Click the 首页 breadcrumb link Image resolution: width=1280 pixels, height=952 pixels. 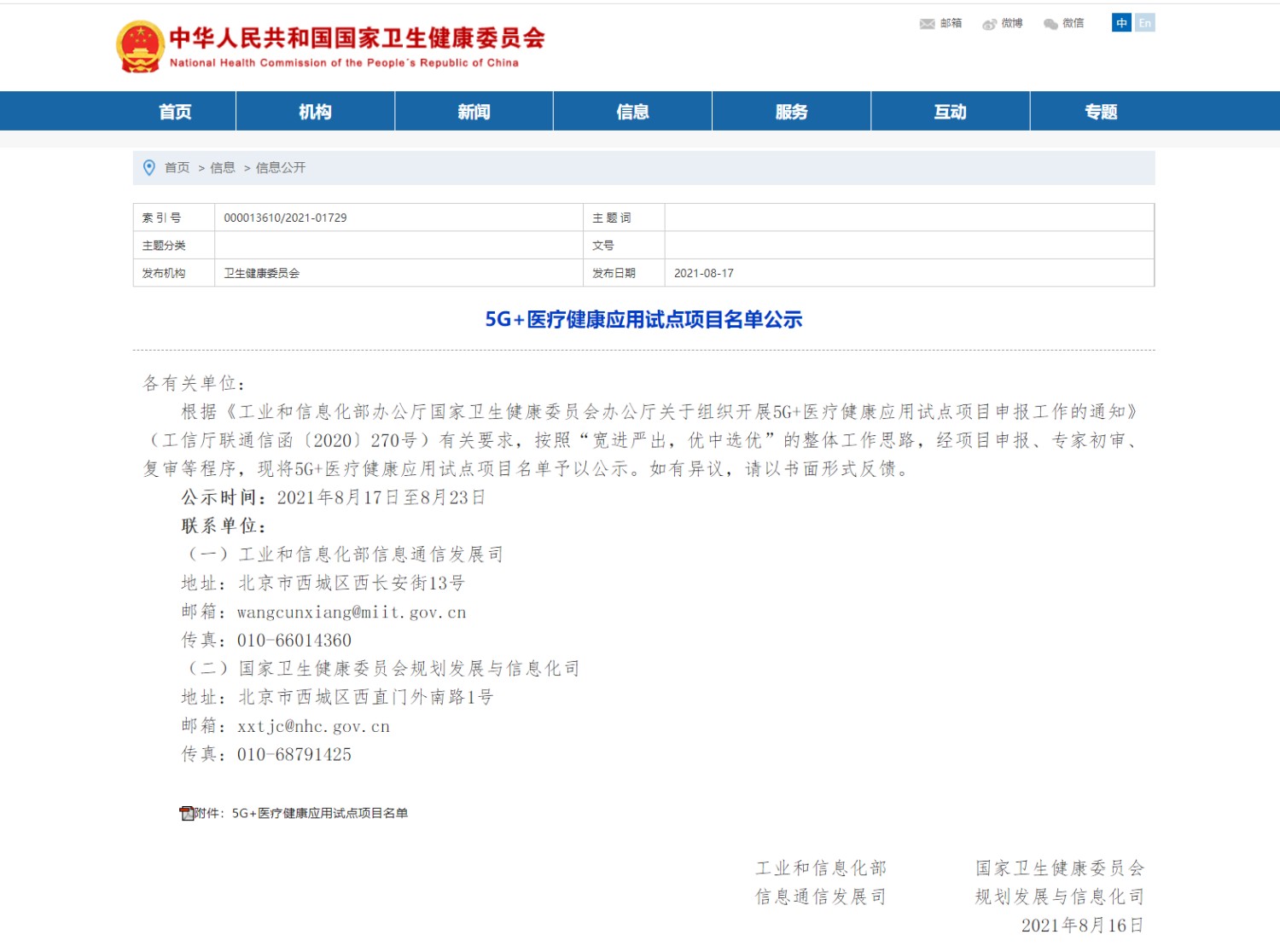[177, 168]
